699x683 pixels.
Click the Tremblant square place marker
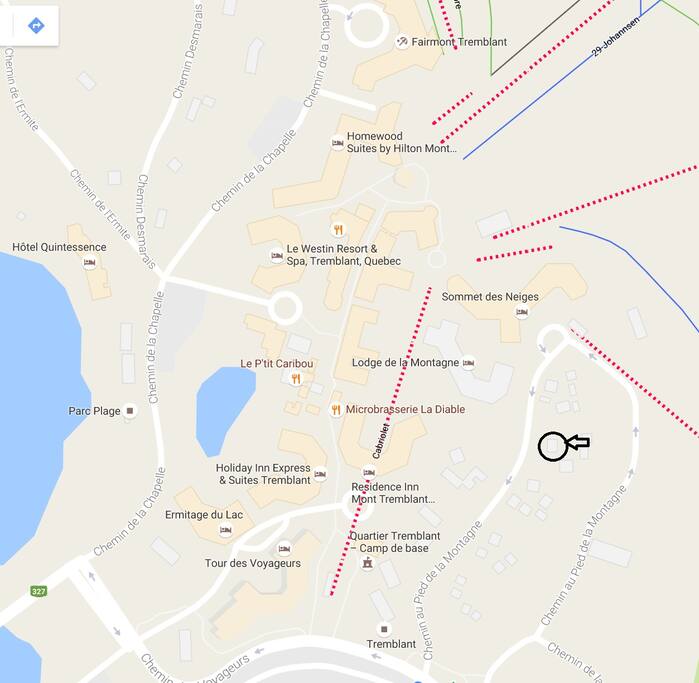click(384, 630)
